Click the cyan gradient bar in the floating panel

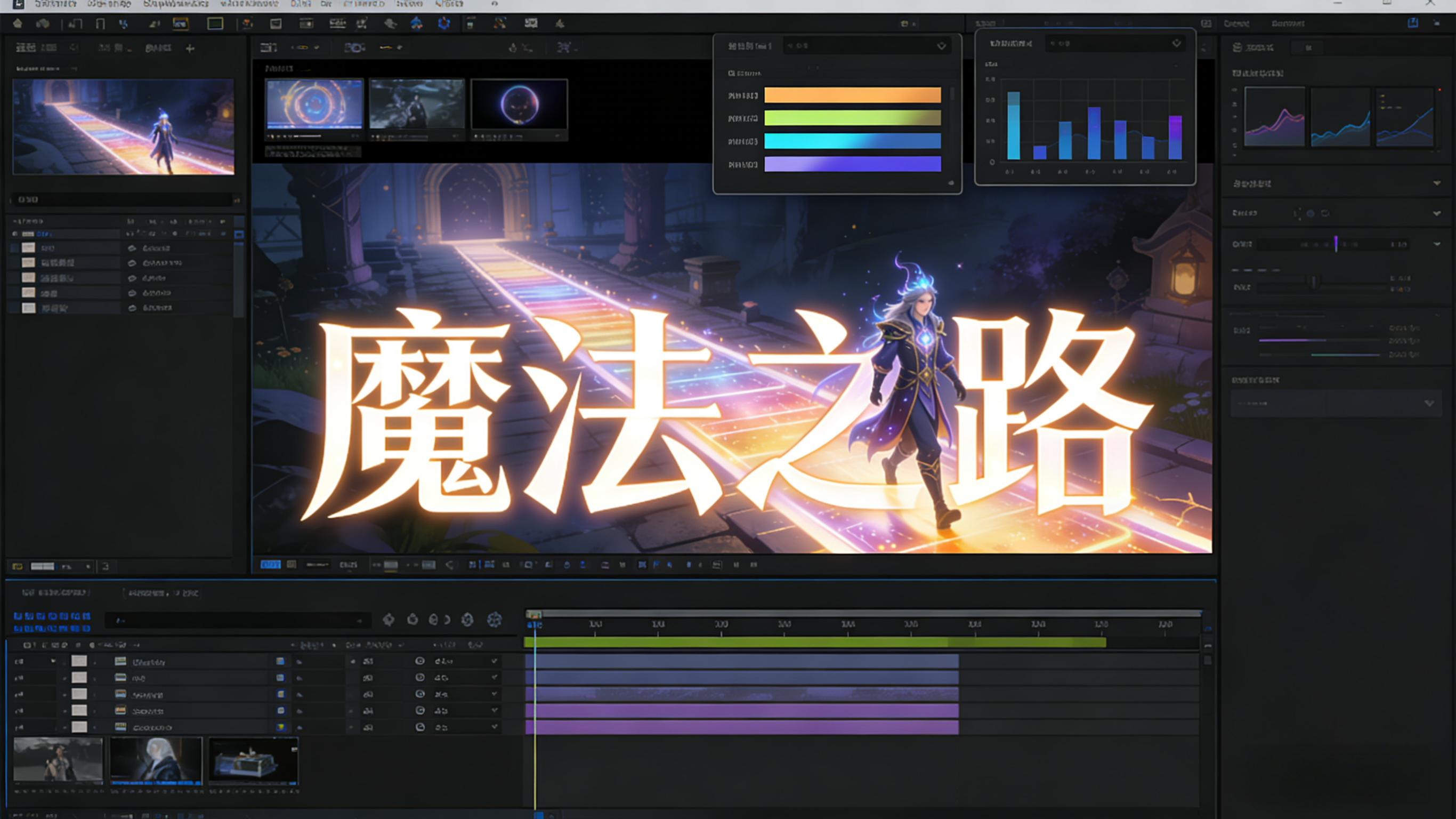click(852, 141)
